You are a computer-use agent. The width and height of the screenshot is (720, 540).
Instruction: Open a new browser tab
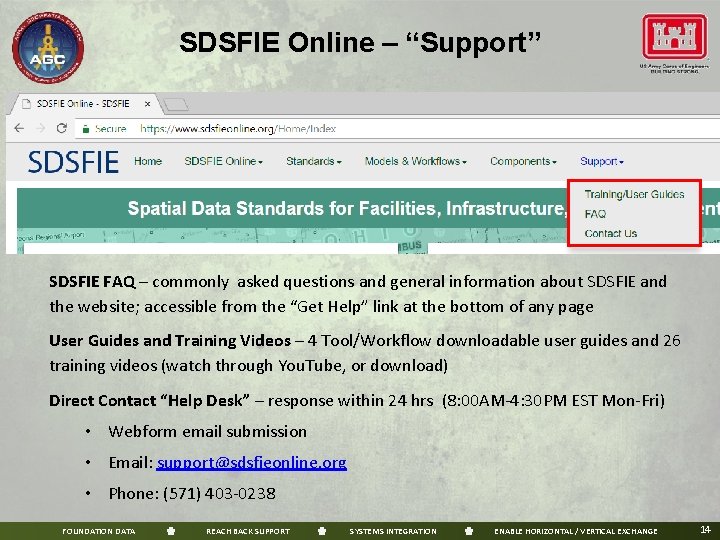[x=176, y=105]
